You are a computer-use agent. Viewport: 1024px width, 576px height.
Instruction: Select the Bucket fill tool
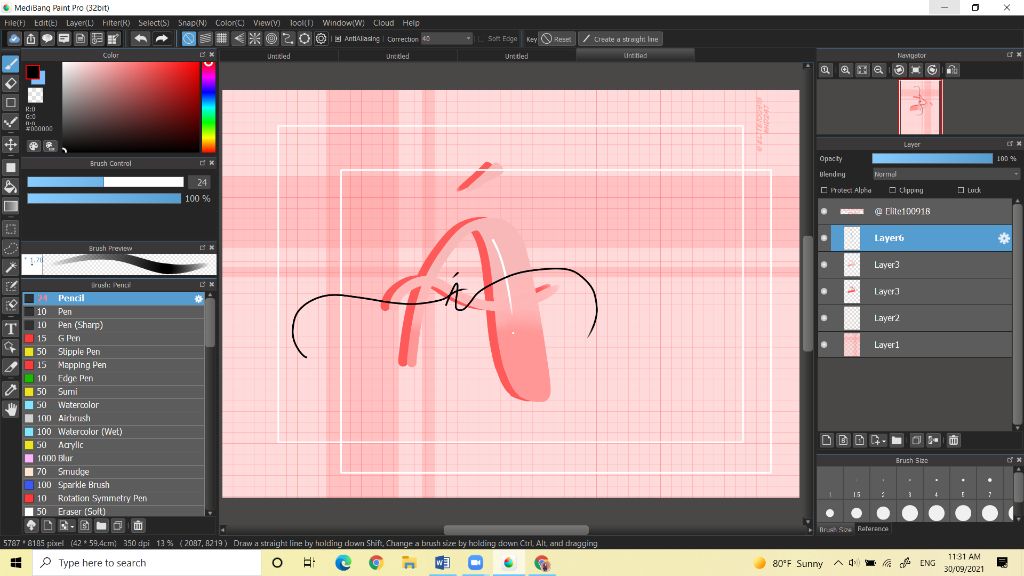click(10, 187)
